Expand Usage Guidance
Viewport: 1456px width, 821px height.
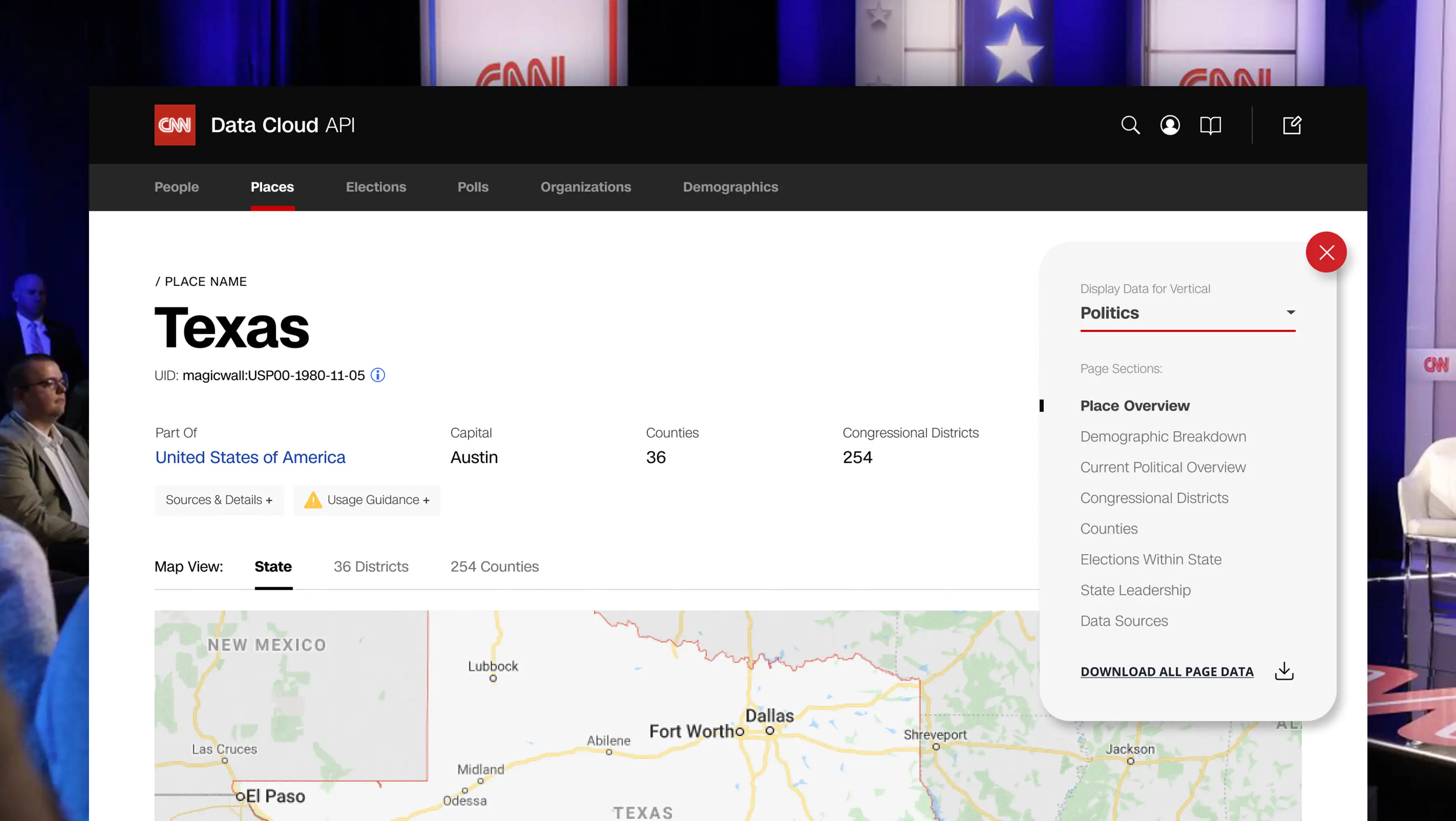pyautogui.click(x=366, y=500)
